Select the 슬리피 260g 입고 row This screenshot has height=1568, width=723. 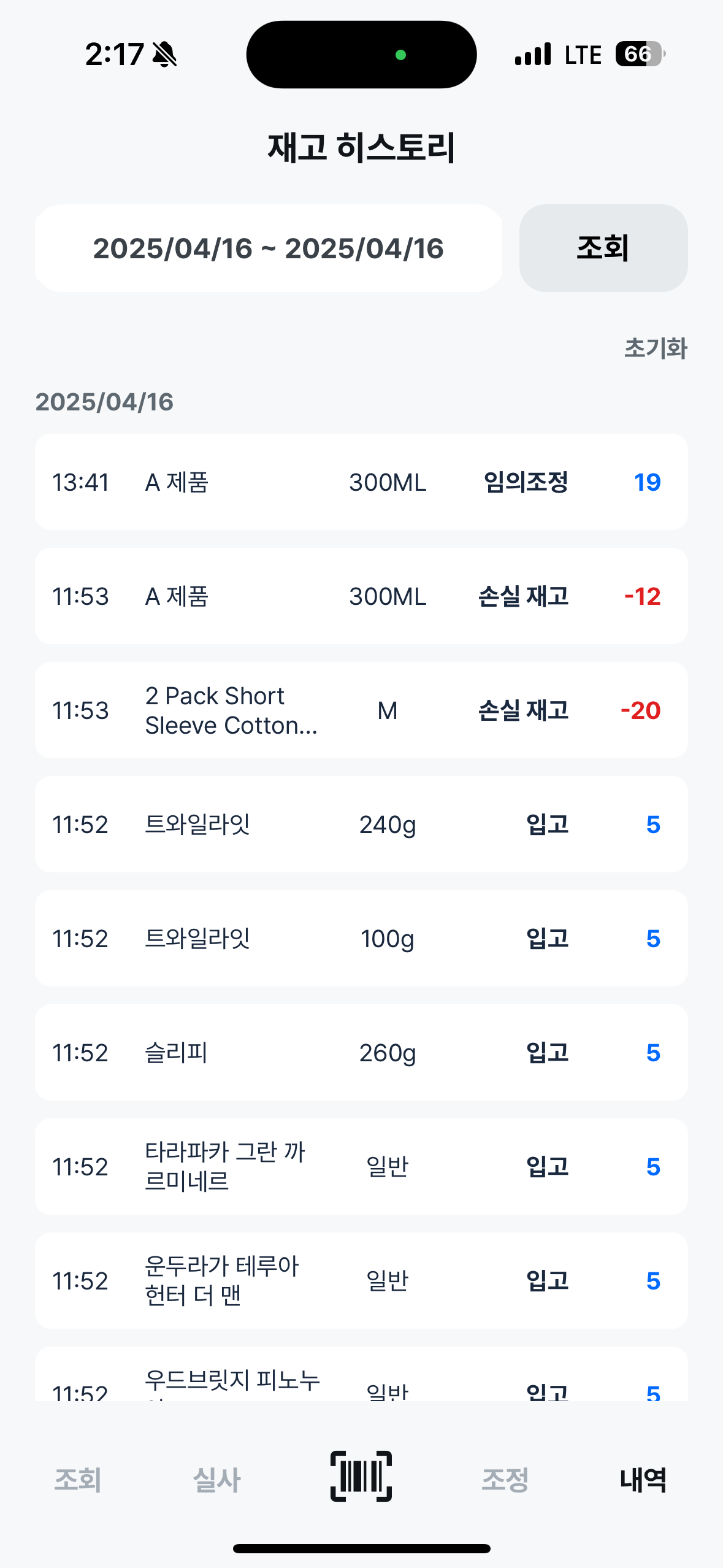point(361,1053)
